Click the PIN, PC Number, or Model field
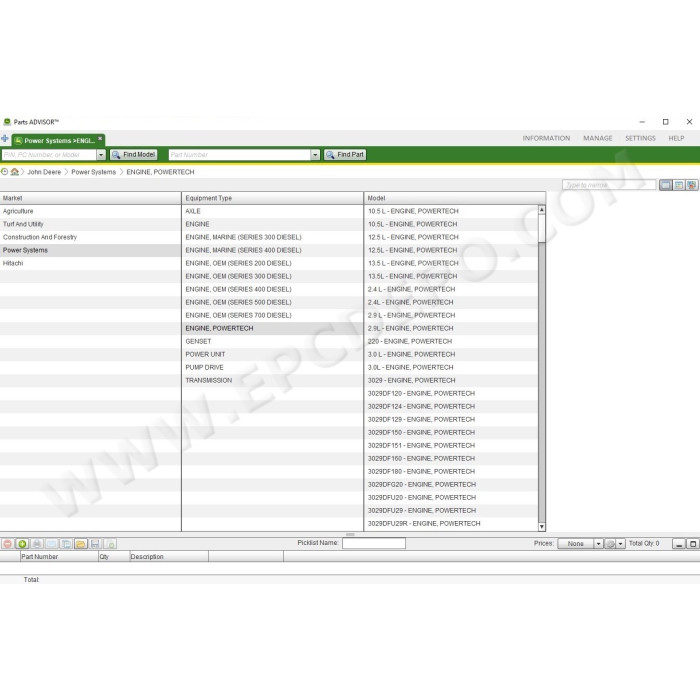 tap(49, 155)
